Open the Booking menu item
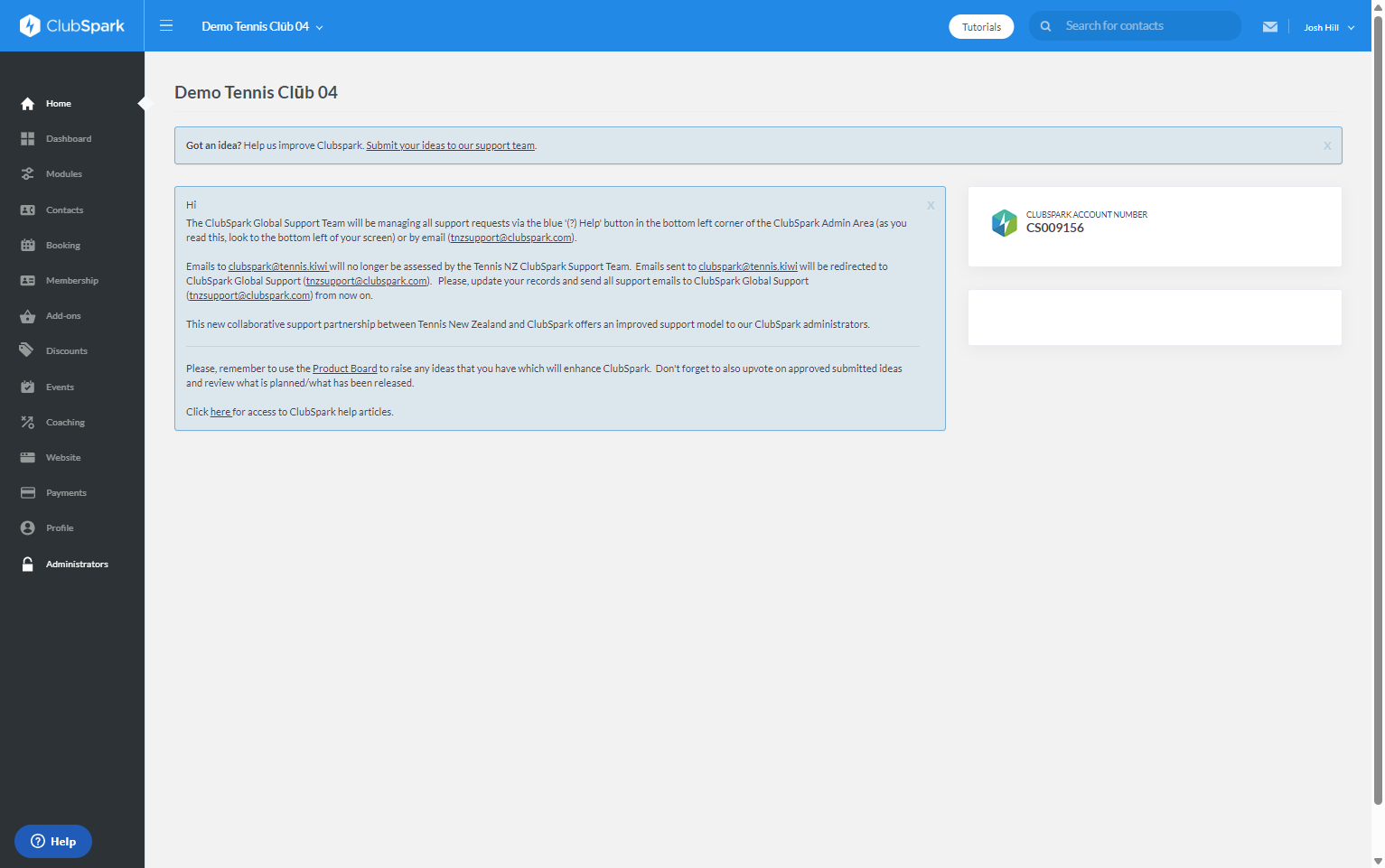The height and width of the screenshot is (868, 1385). 63,246
